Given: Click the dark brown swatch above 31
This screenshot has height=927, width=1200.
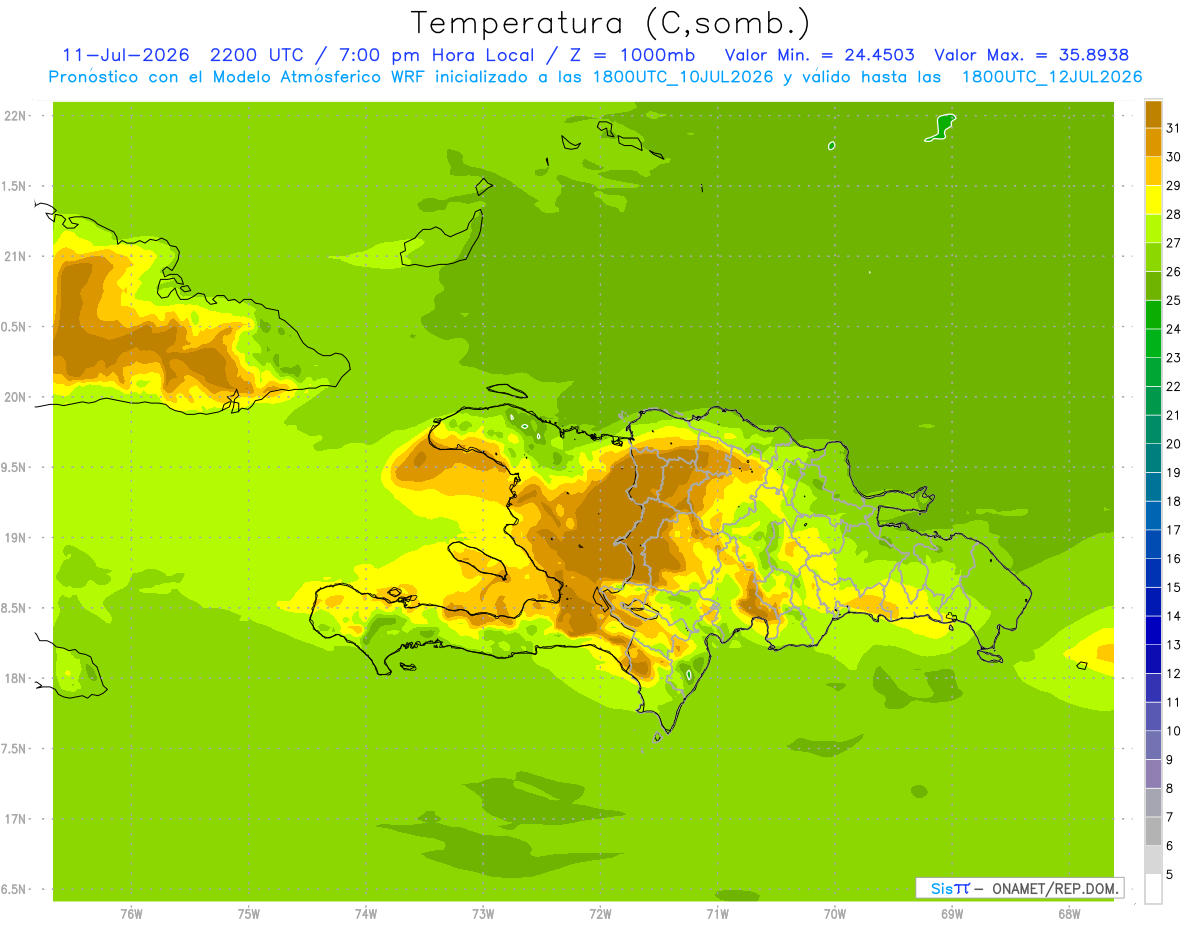Looking at the screenshot, I should [x=1153, y=114].
